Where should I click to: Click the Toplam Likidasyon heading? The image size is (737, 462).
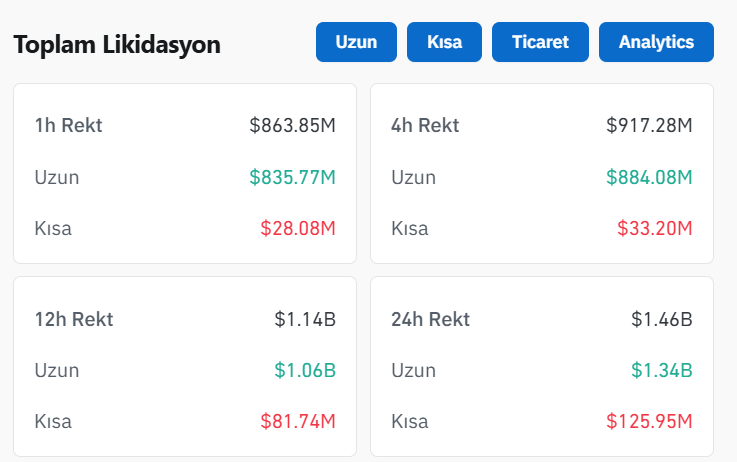tap(117, 45)
